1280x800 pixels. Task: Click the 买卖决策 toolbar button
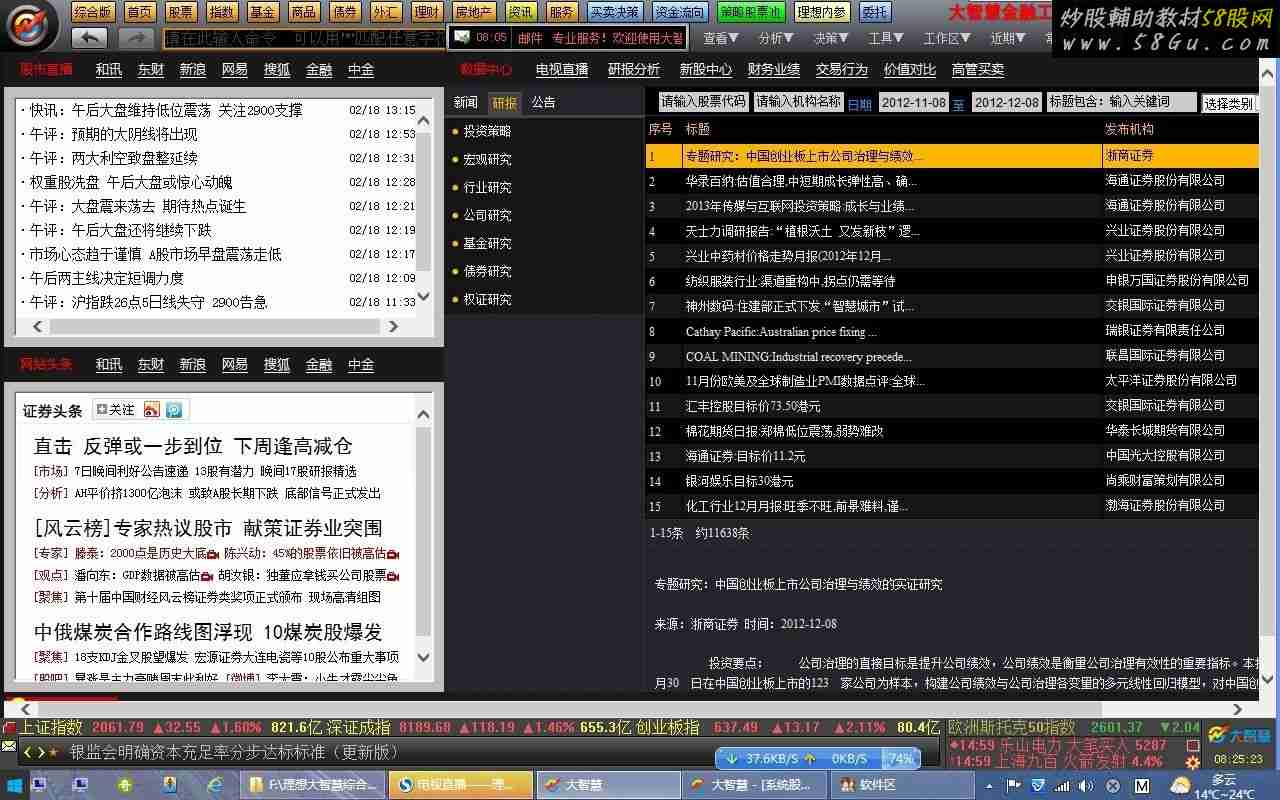[614, 12]
